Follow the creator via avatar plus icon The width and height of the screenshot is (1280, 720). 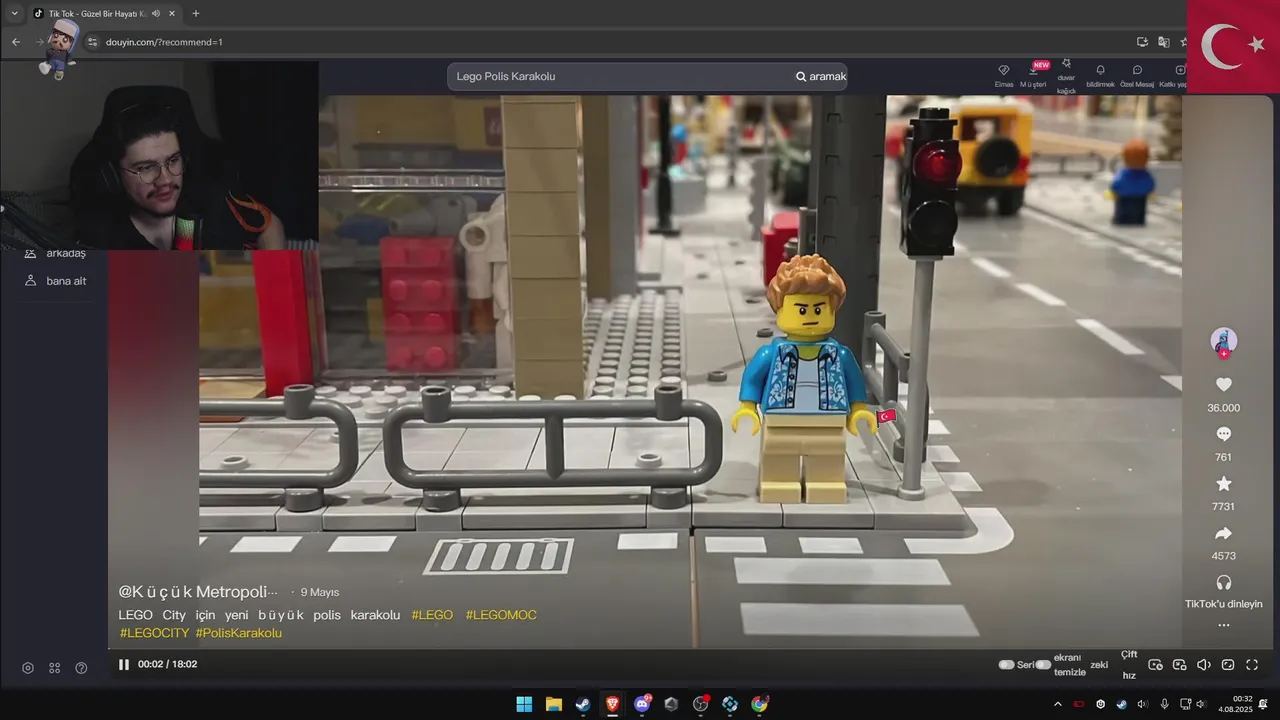coord(1223,353)
